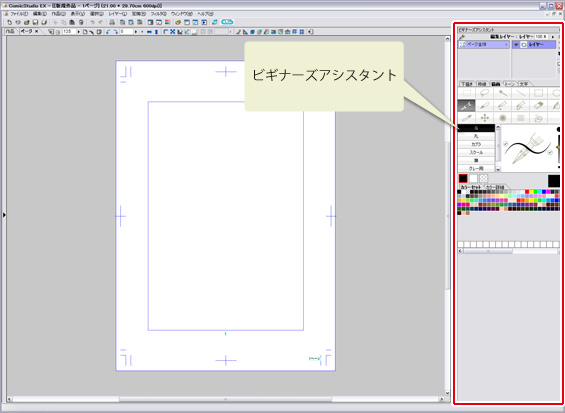Click the zoom percentage field showing 135
Image resolution: width=565 pixels, height=413 pixels.
[x=69, y=32]
